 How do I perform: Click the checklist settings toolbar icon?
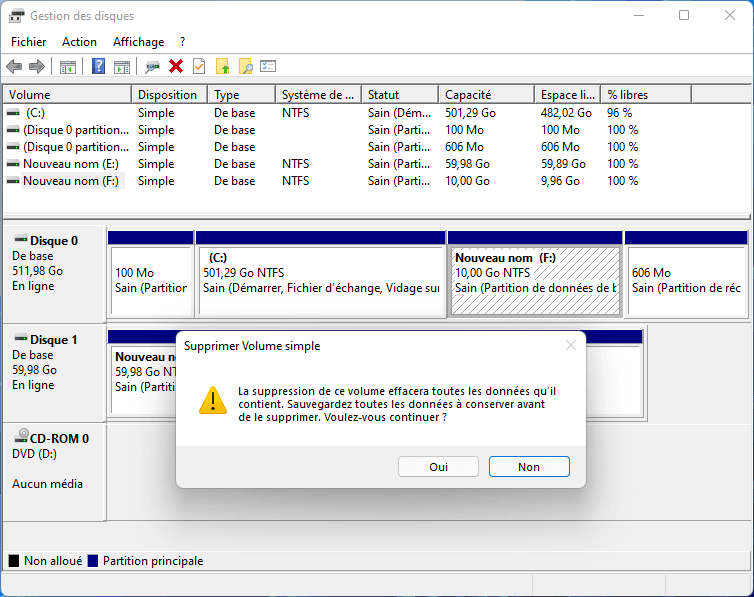coord(268,66)
